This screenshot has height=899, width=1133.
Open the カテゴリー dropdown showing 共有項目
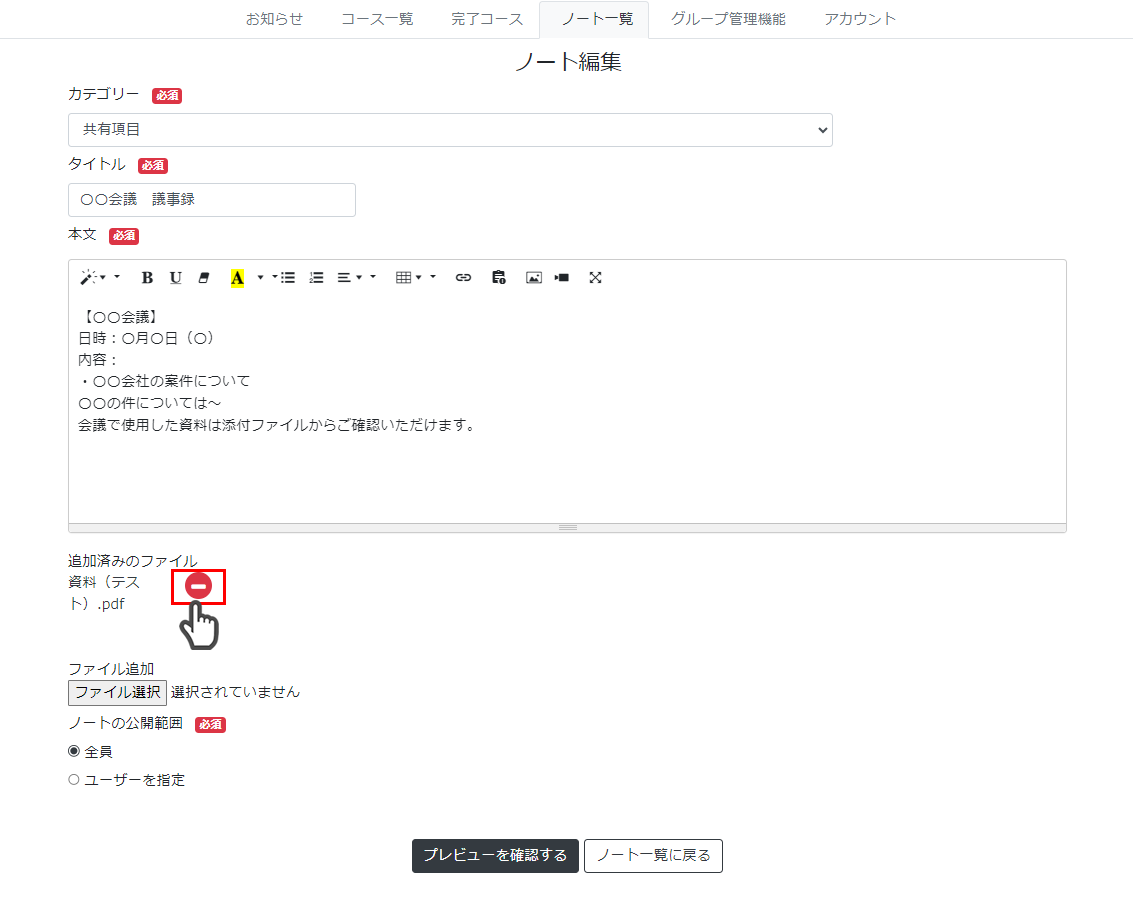pos(450,130)
